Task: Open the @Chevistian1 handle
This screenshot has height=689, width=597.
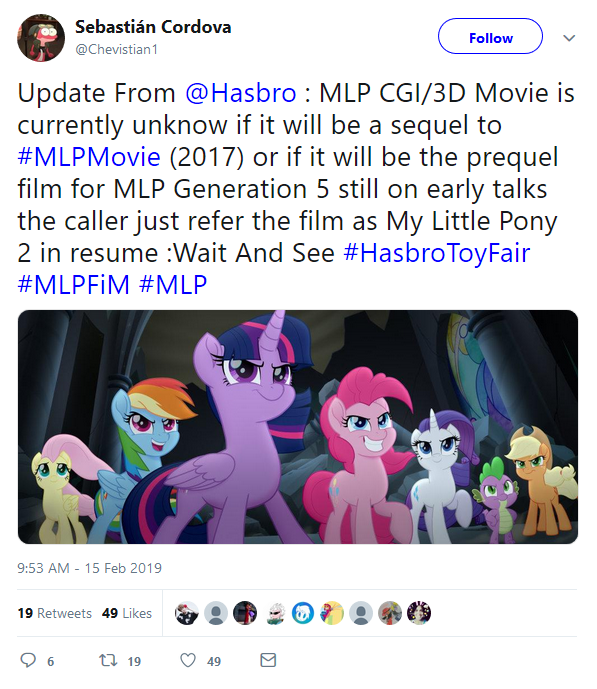Action: (x=116, y=49)
